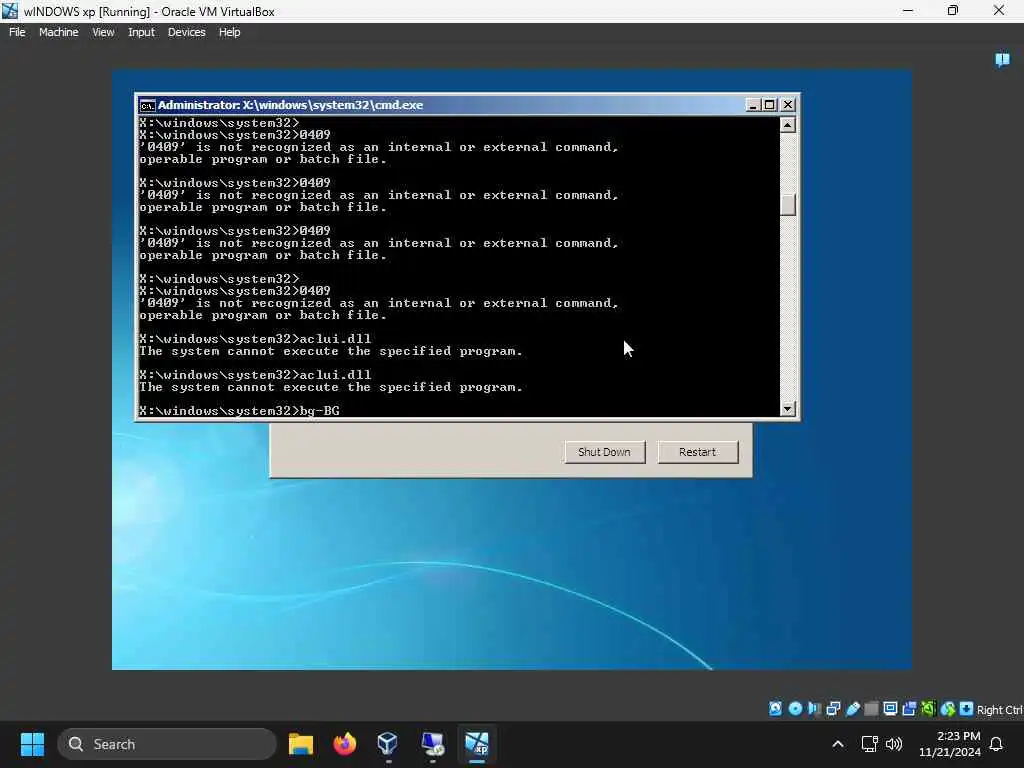
Task: Click the mouse integration status icon
Action: coord(948,709)
